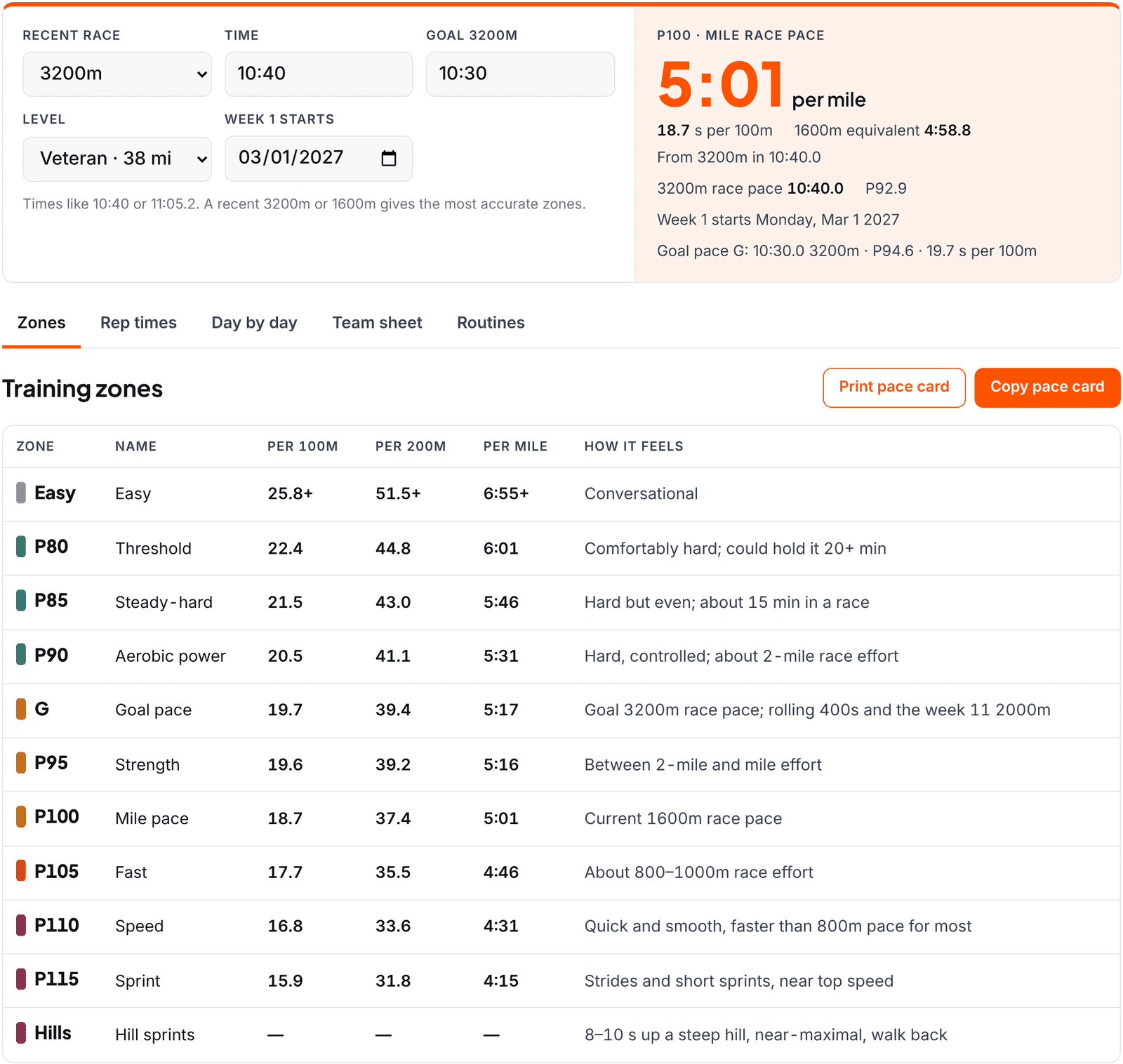Click the HOW IT FEELS column header
This screenshot has width=1123, height=1064.
pyautogui.click(x=634, y=446)
